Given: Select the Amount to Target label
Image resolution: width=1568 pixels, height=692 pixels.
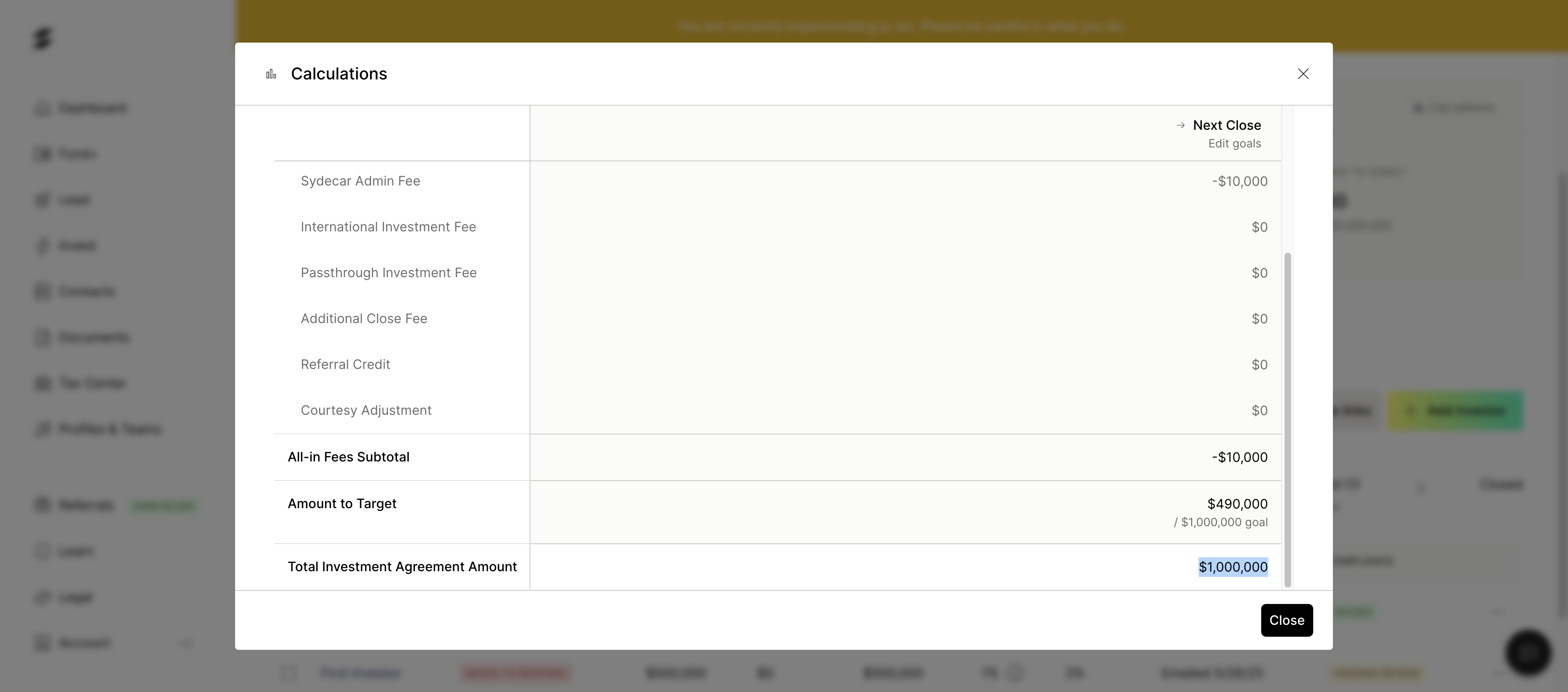Looking at the screenshot, I should pyautogui.click(x=342, y=504).
